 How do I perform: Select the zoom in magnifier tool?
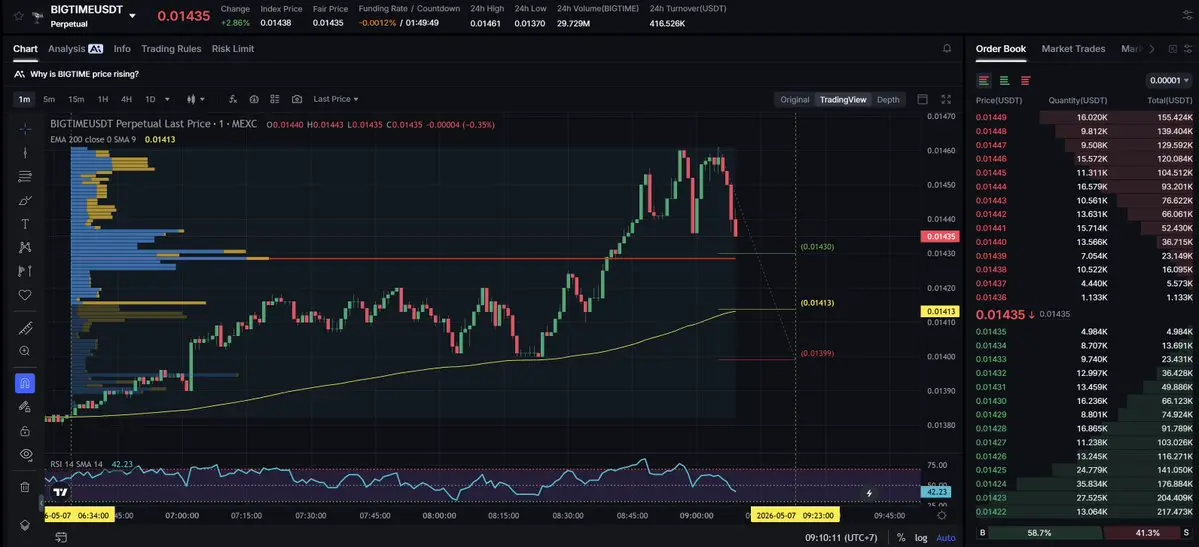(x=24, y=351)
